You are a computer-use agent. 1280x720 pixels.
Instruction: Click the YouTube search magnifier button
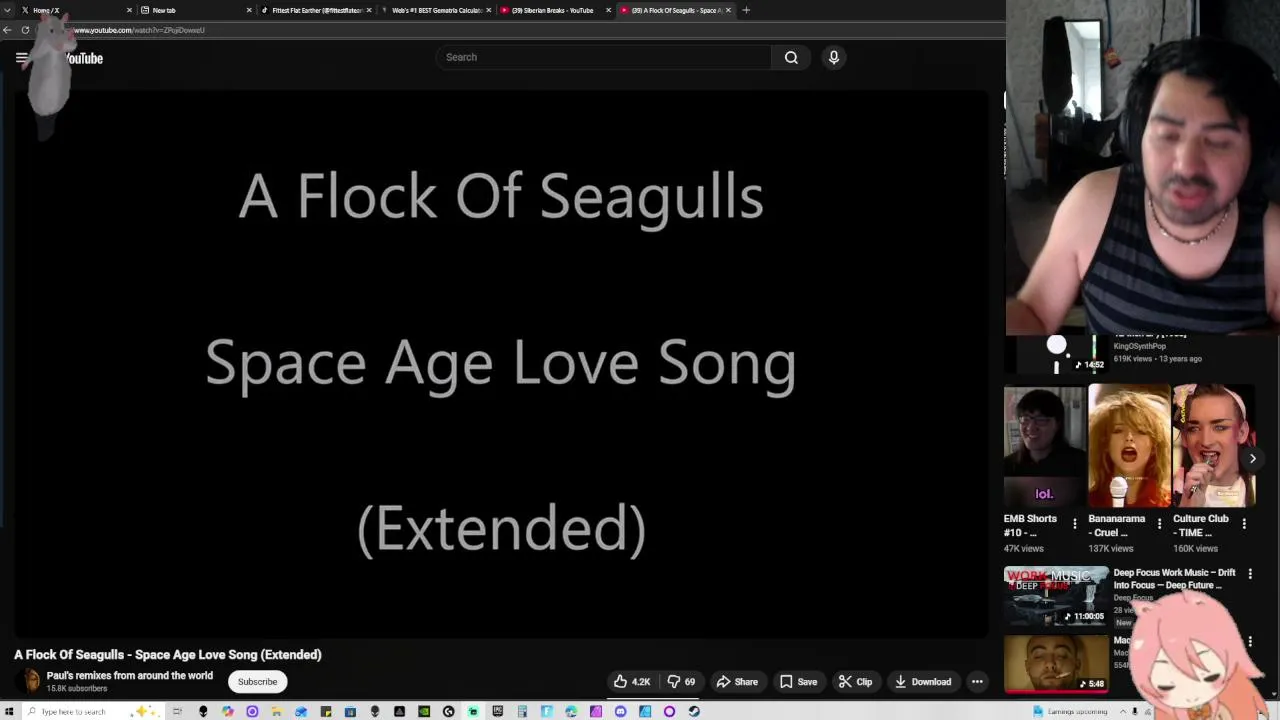791,57
